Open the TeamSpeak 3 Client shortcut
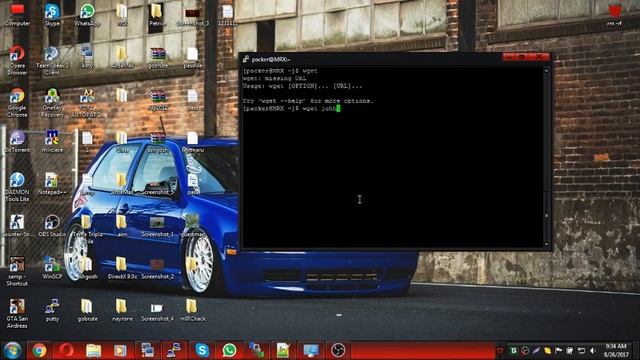The width and height of the screenshot is (640, 360). (x=52, y=60)
